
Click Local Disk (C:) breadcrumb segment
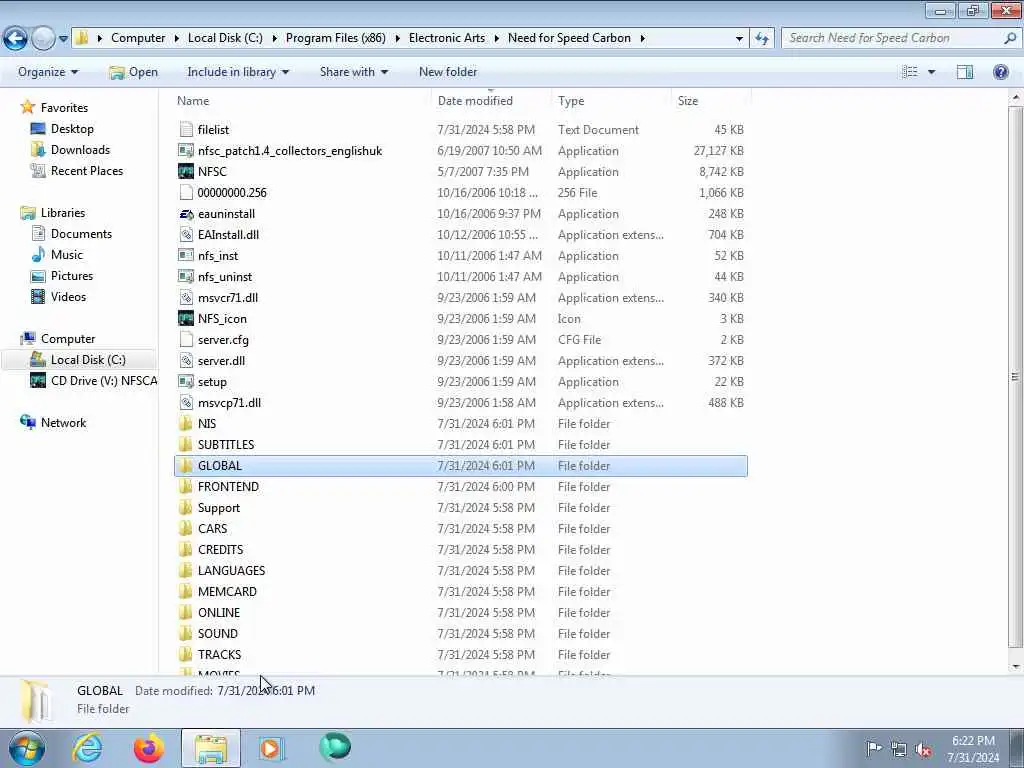pyautogui.click(x=225, y=38)
